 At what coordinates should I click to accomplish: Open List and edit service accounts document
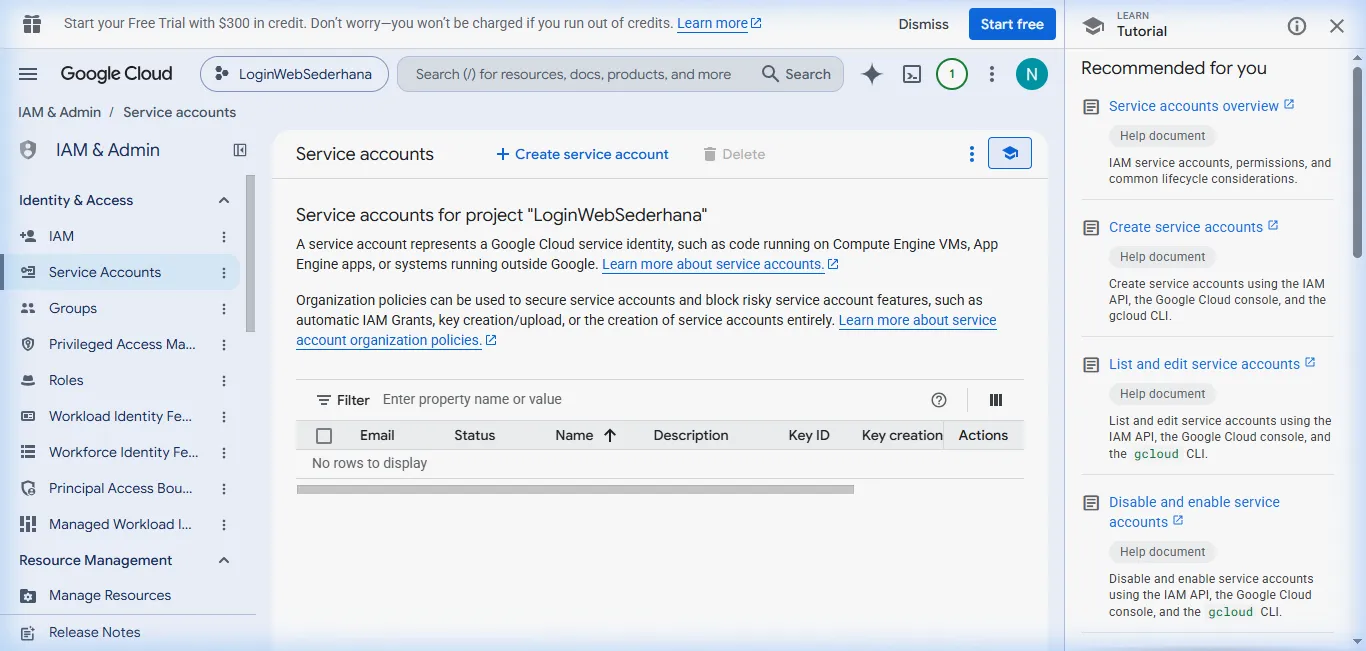point(1212,363)
